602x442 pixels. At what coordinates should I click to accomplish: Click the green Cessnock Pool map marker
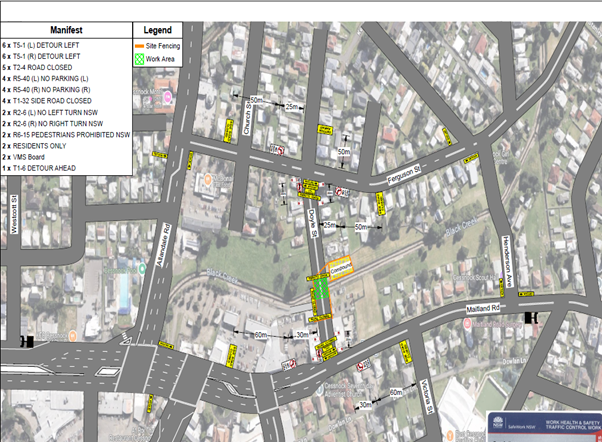coord(143,268)
